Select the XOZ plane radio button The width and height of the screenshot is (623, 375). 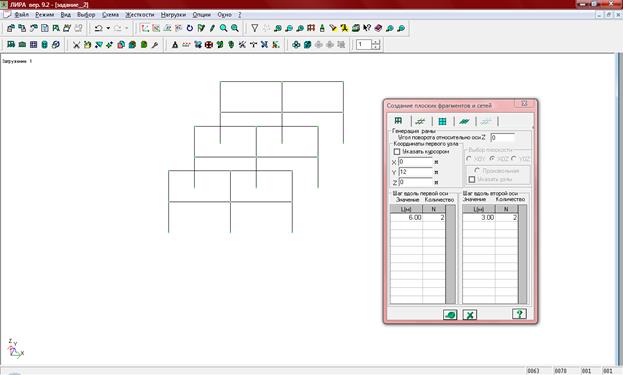coord(492,159)
